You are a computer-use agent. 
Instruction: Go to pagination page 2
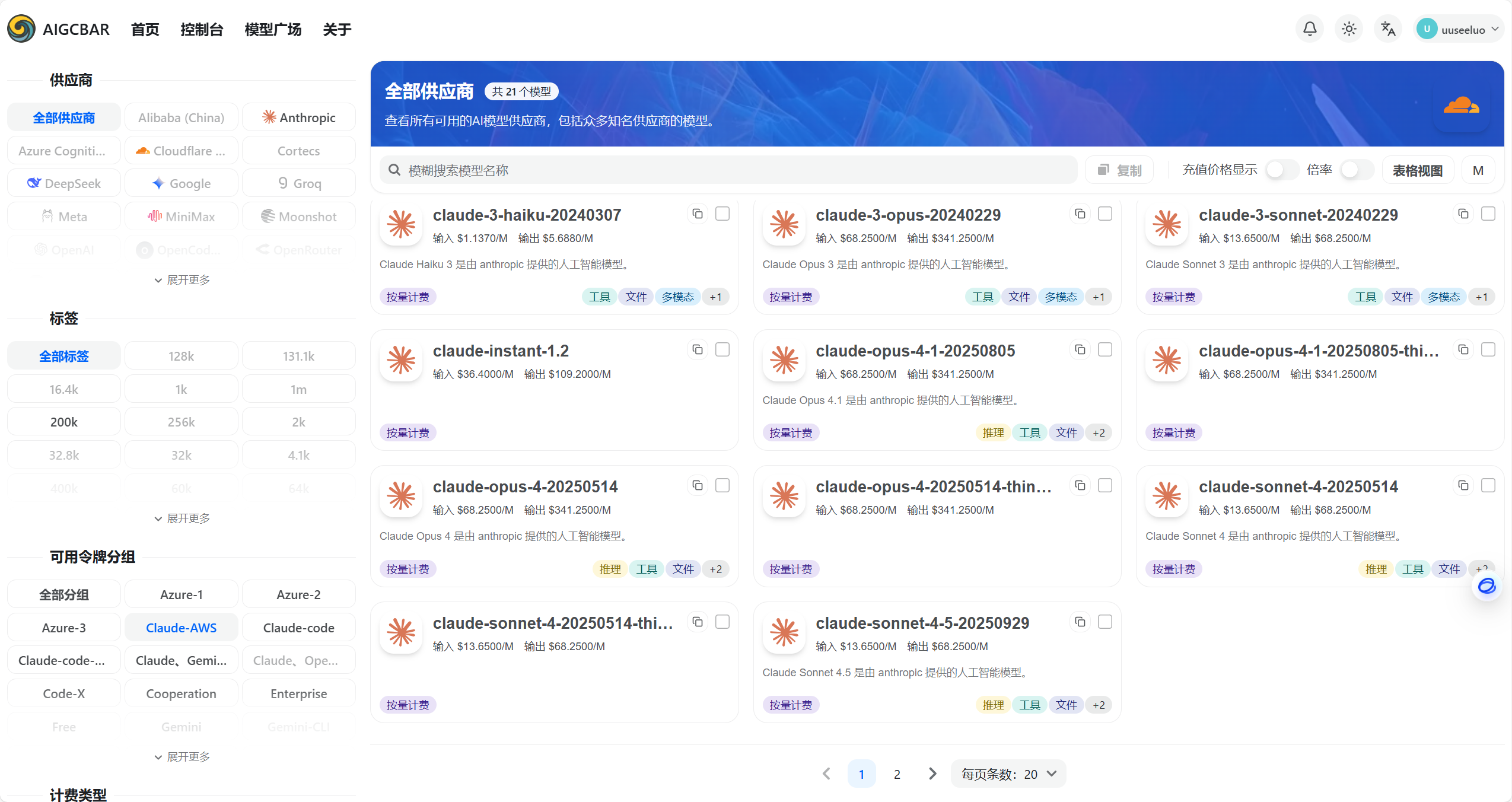[x=897, y=774]
